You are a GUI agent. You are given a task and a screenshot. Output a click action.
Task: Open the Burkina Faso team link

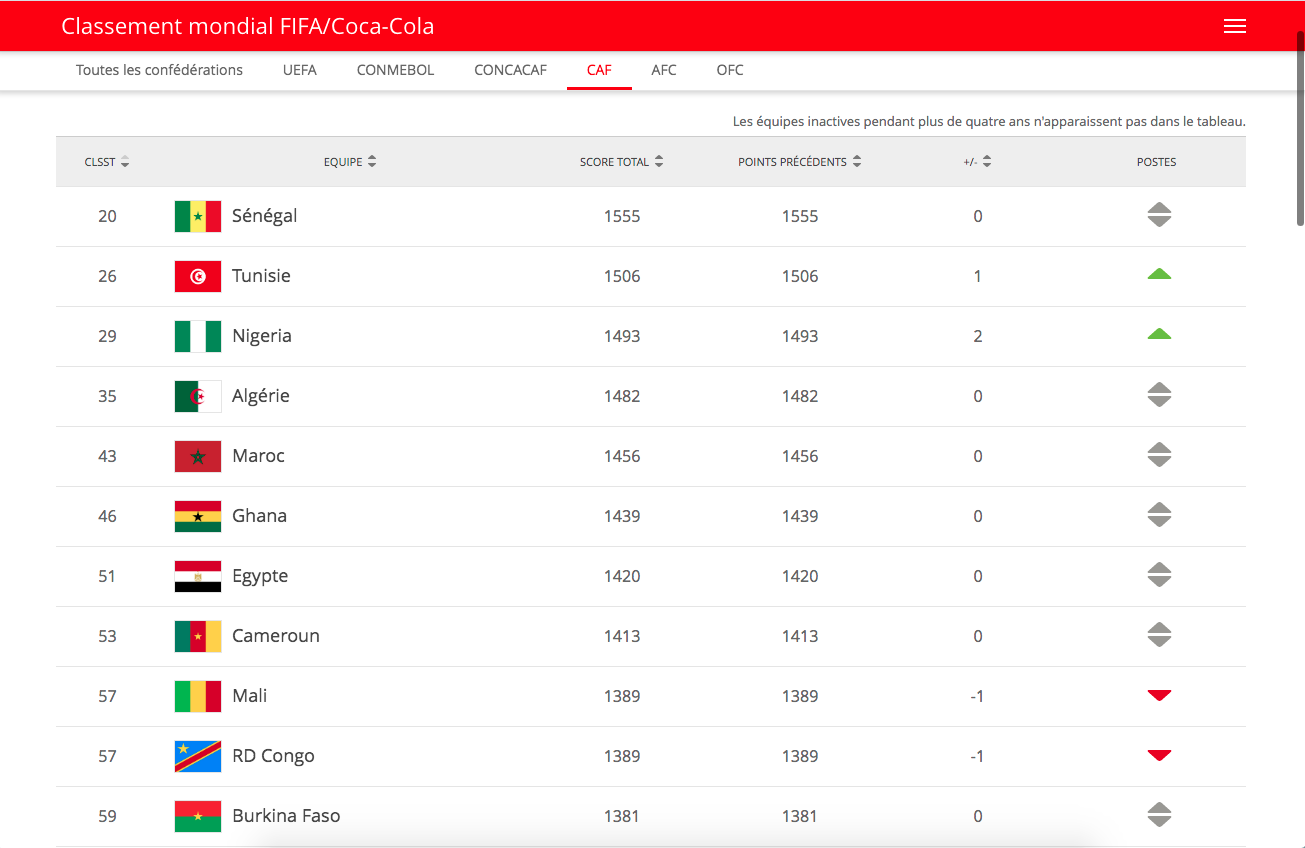point(286,816)
